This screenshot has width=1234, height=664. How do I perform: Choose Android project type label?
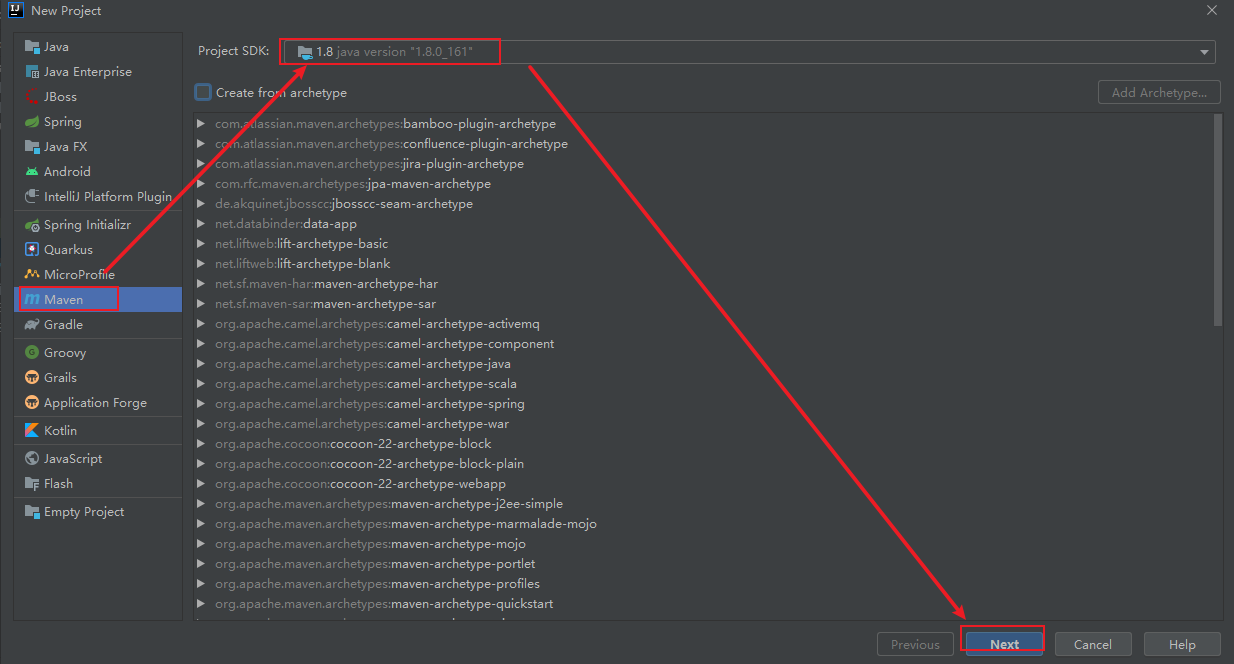coord(67,172)
